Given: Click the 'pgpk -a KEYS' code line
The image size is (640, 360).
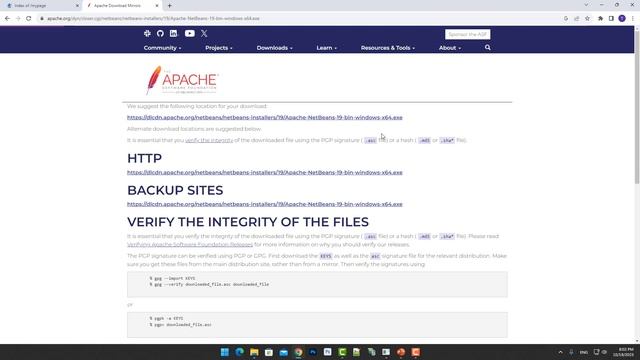Looking at the screenshot, I should (166, 318).
